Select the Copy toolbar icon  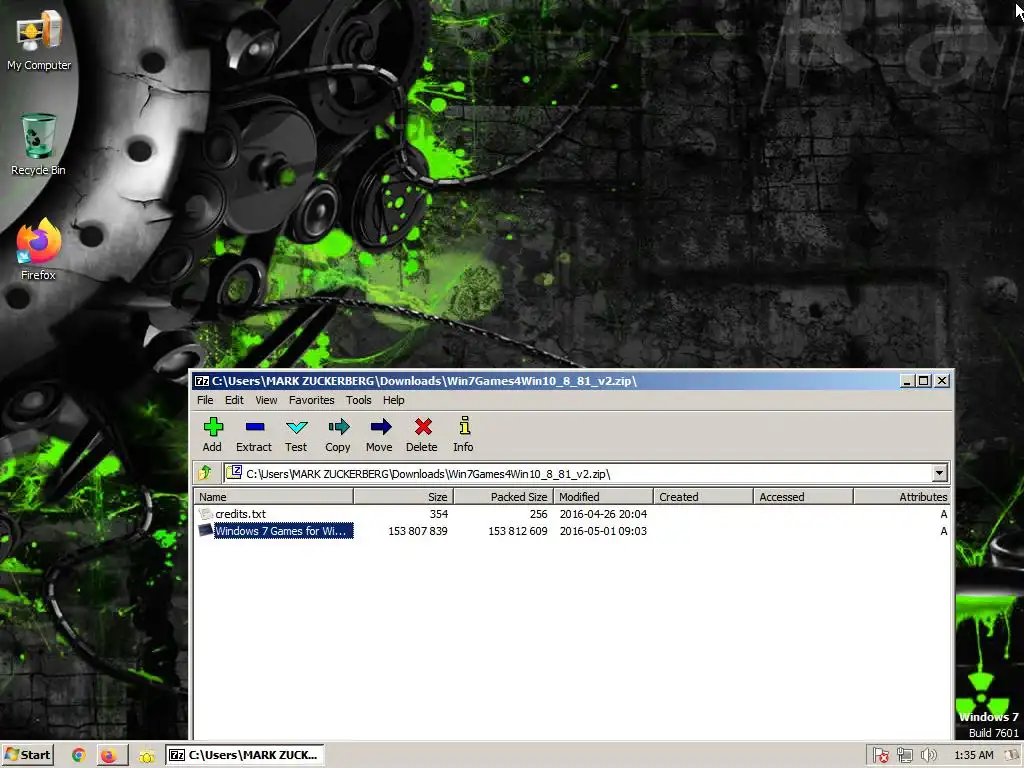pyautogui.click(x=338, y=427)
